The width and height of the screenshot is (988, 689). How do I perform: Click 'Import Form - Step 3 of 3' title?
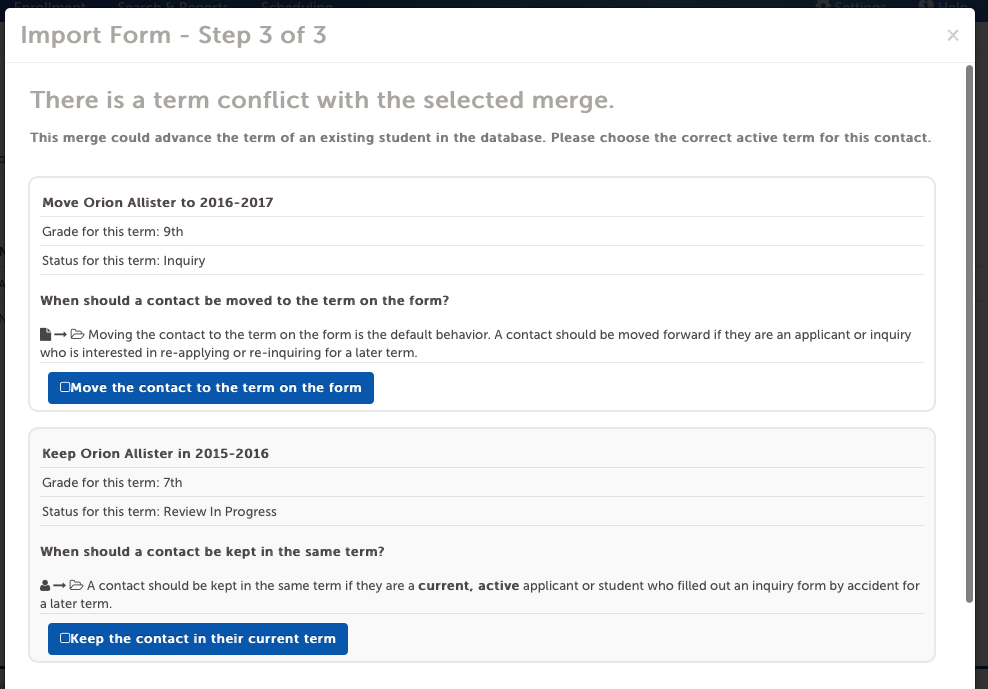point(173,35)
